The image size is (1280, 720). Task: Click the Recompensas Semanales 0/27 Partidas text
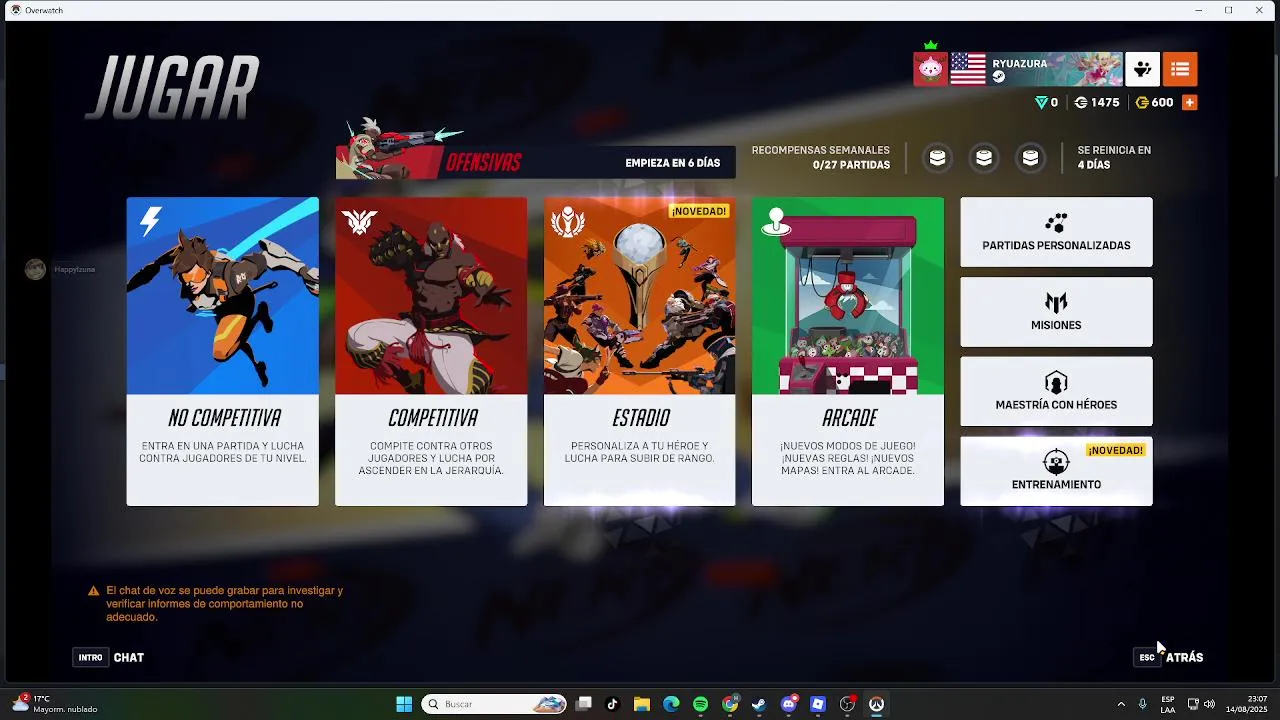coord(820,158)
